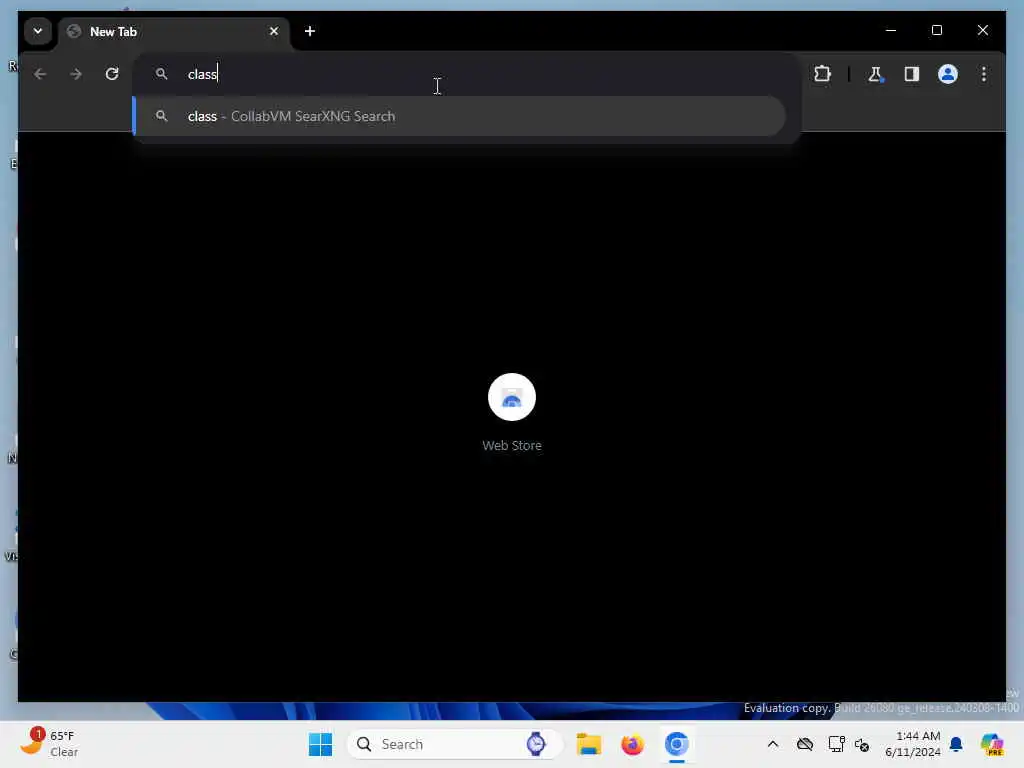The image size is (1024, 768).
Task: Open Chrome Labs flask icon
Action: pos(875,74)
